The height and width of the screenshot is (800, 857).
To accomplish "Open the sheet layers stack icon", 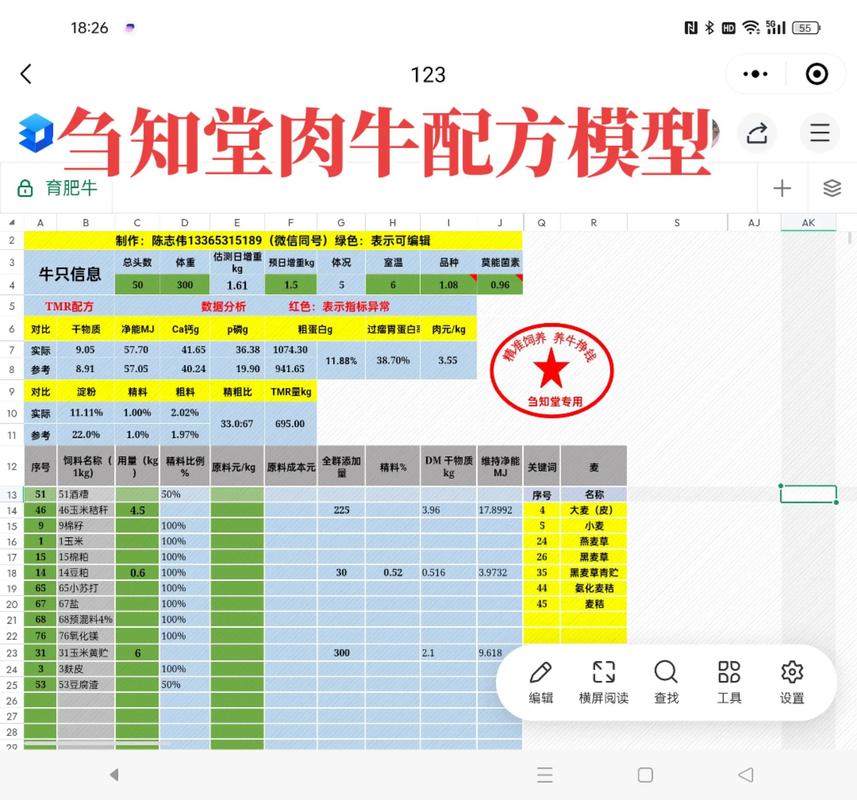I will (x=832, y=188).
